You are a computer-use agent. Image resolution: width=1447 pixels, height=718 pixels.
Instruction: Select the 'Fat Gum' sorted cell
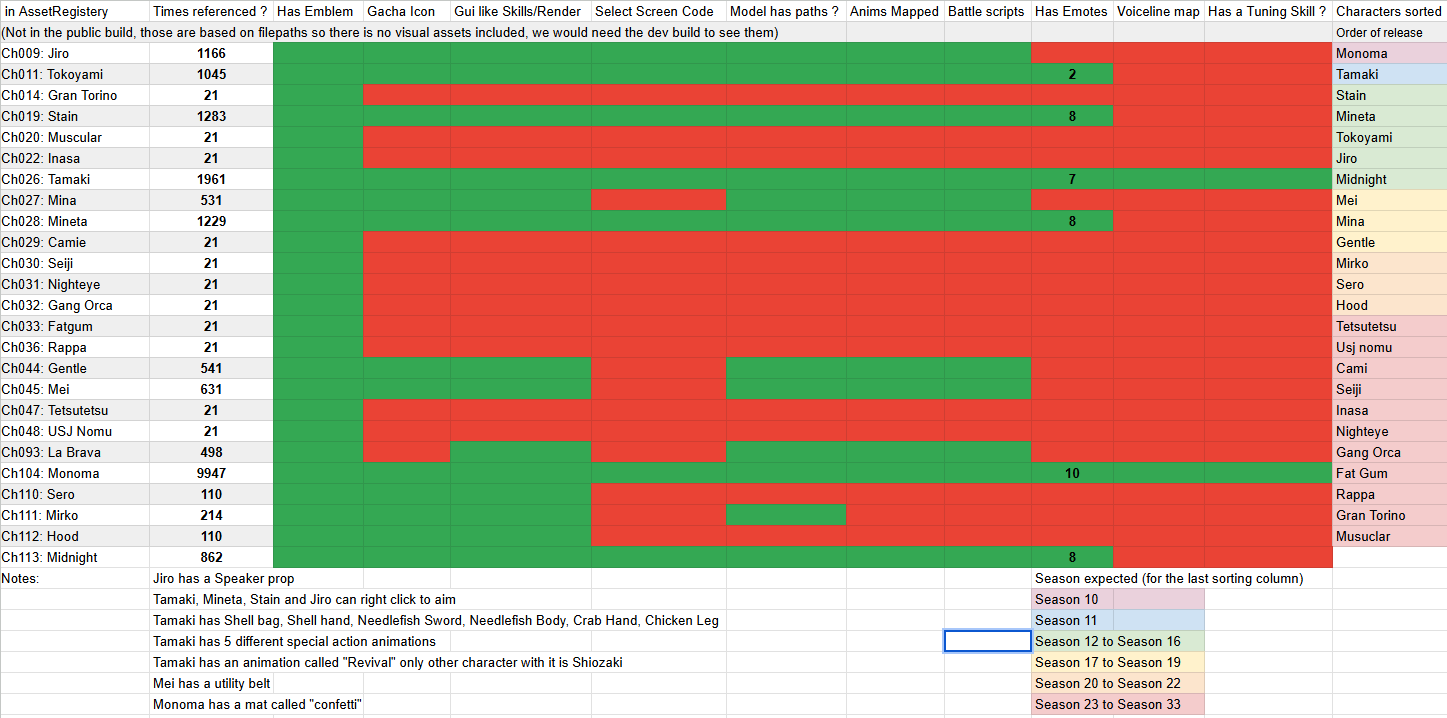(x=1389, y=473)
